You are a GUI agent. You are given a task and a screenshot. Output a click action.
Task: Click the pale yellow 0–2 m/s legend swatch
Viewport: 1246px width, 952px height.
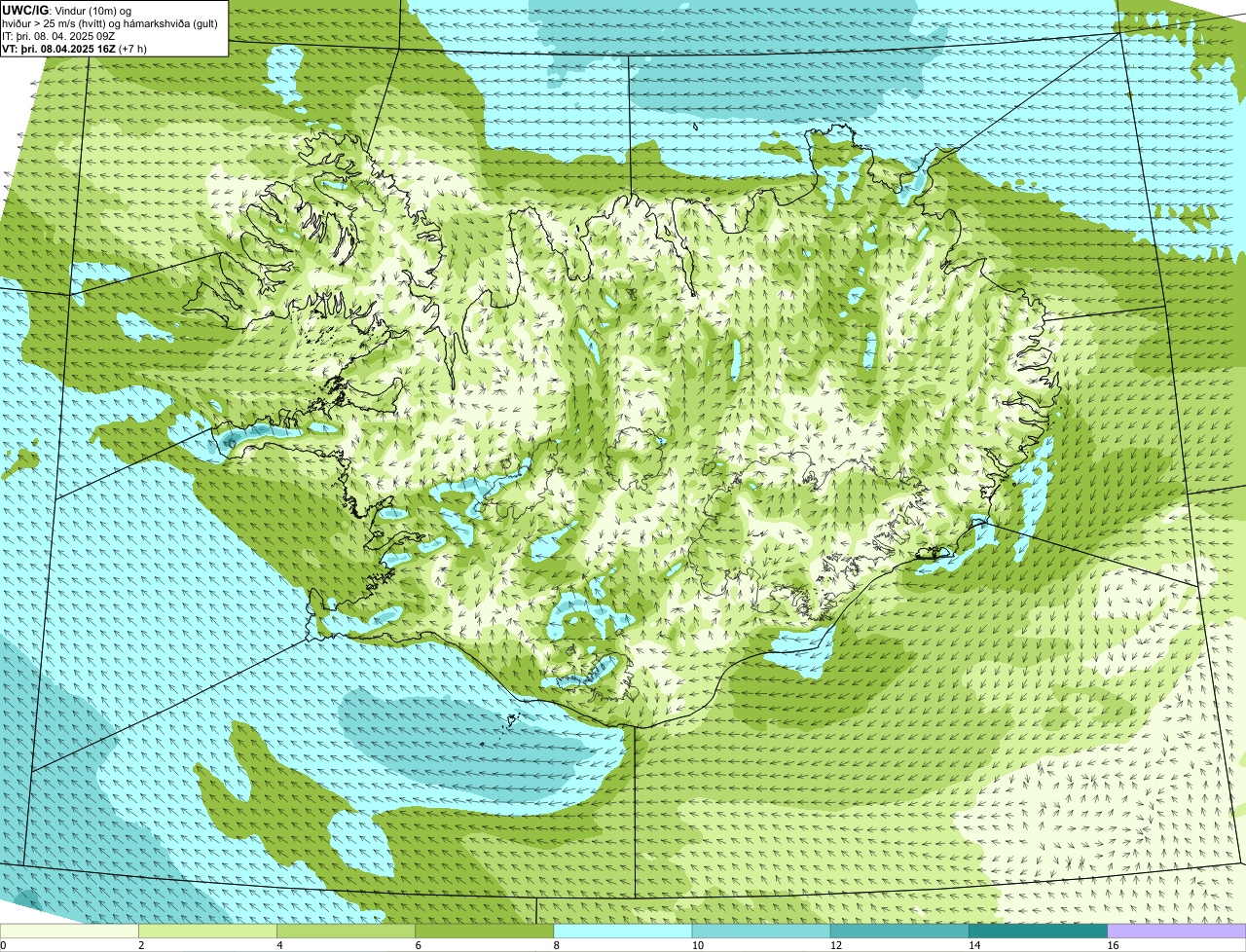(69, 932)
